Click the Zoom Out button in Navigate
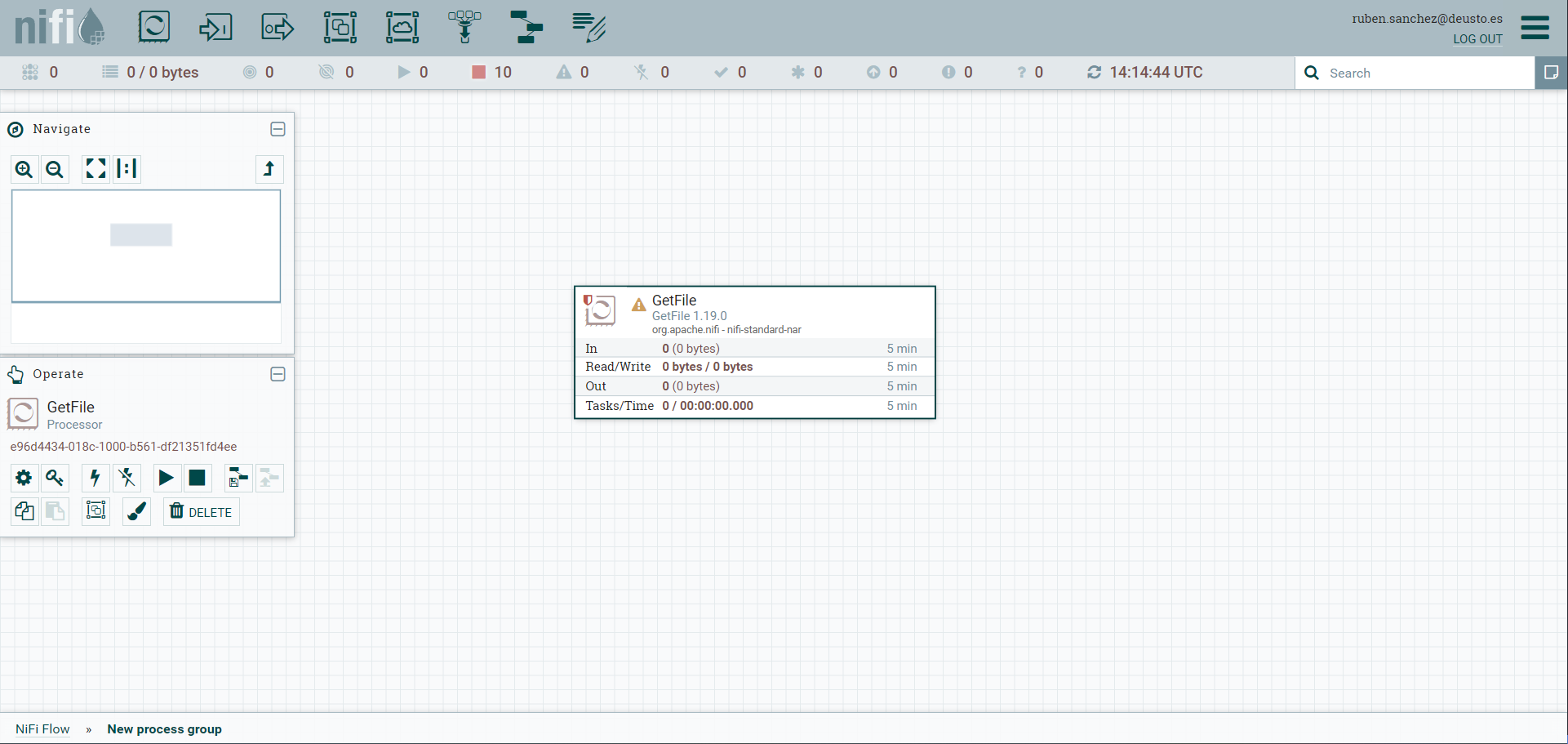 pyautogui.click(x=55, y=169)
